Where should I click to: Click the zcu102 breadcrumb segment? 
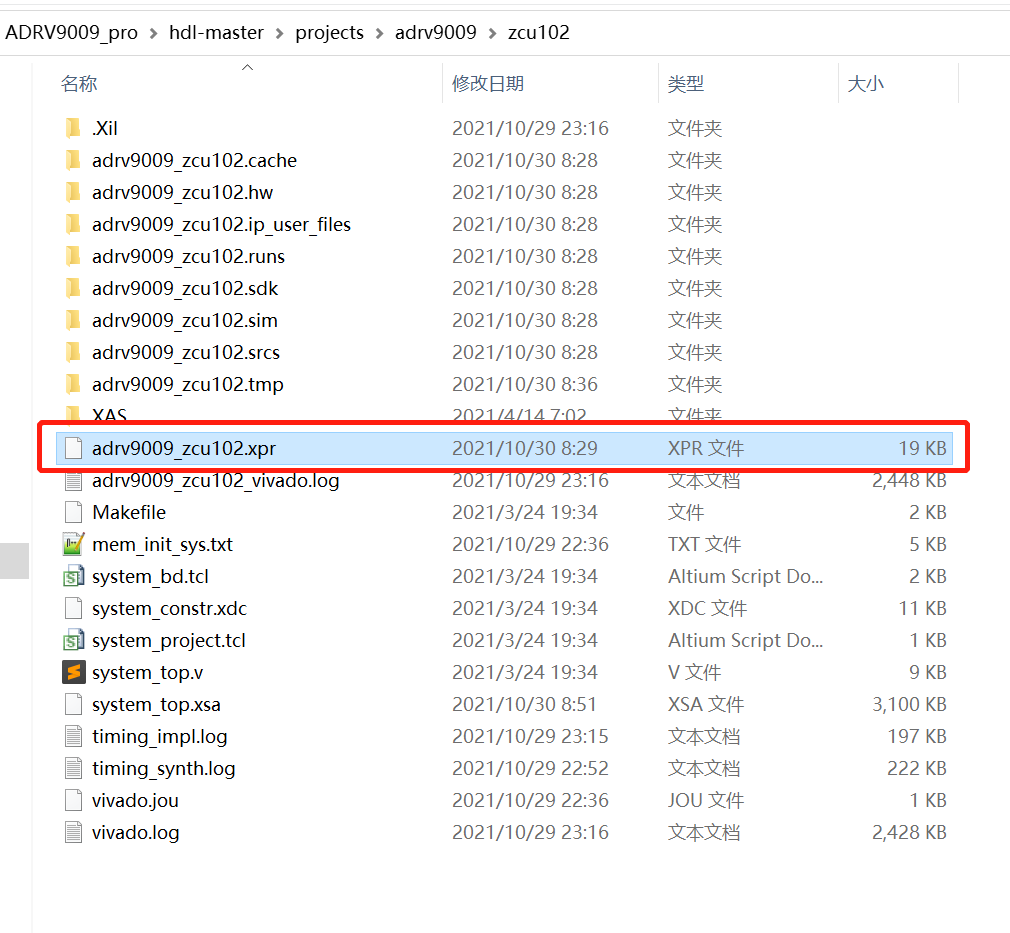[538, 32]
